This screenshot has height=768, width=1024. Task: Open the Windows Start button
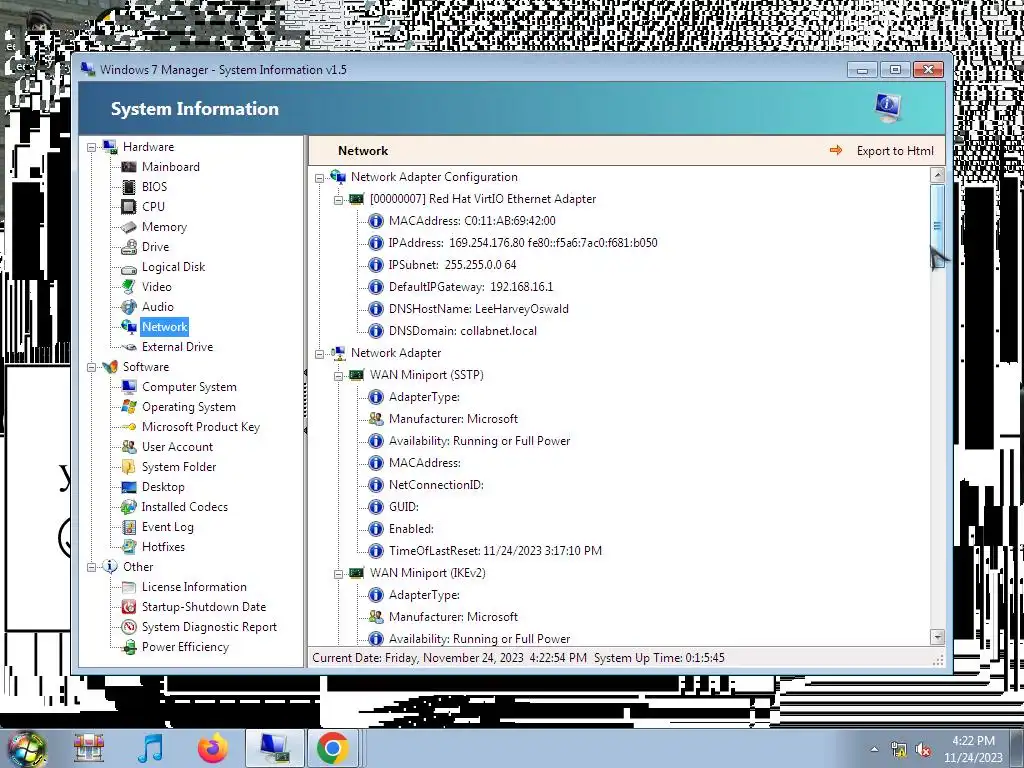(27, 748)
